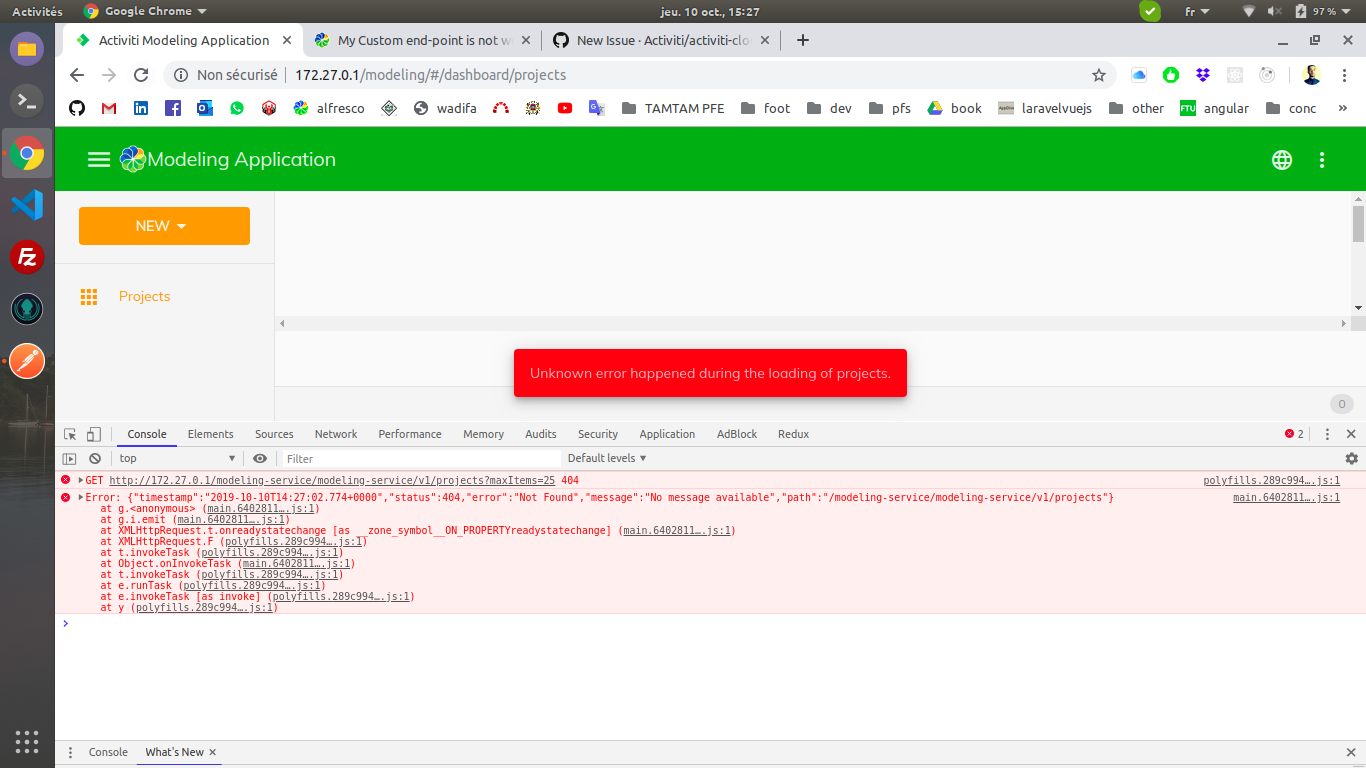Image resolution: width=1366 pixels, height=768 pixels.
Task: Show applications grid in dock
Action: tap(27, 741)
